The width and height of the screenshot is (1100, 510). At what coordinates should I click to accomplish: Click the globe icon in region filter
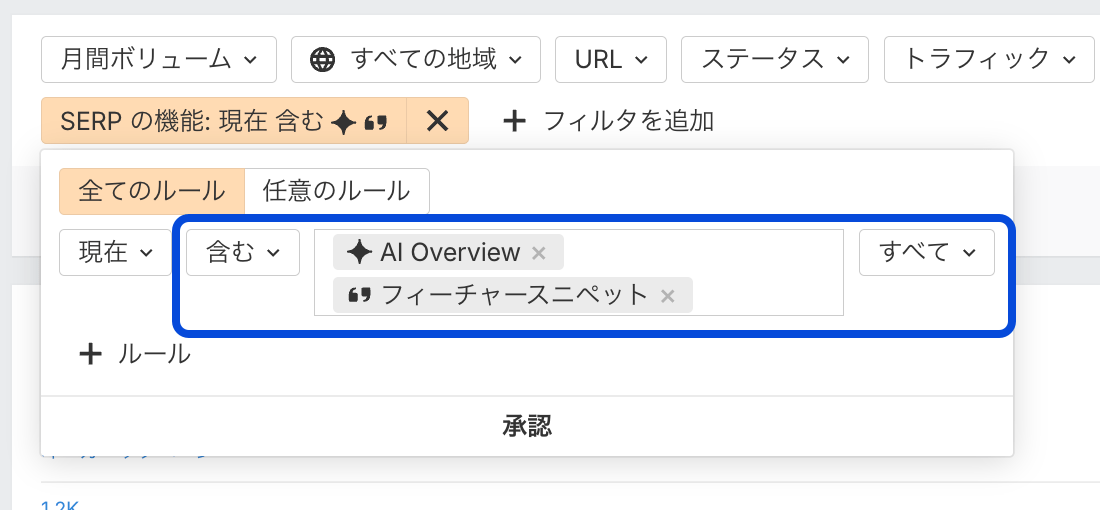(322, 60)
